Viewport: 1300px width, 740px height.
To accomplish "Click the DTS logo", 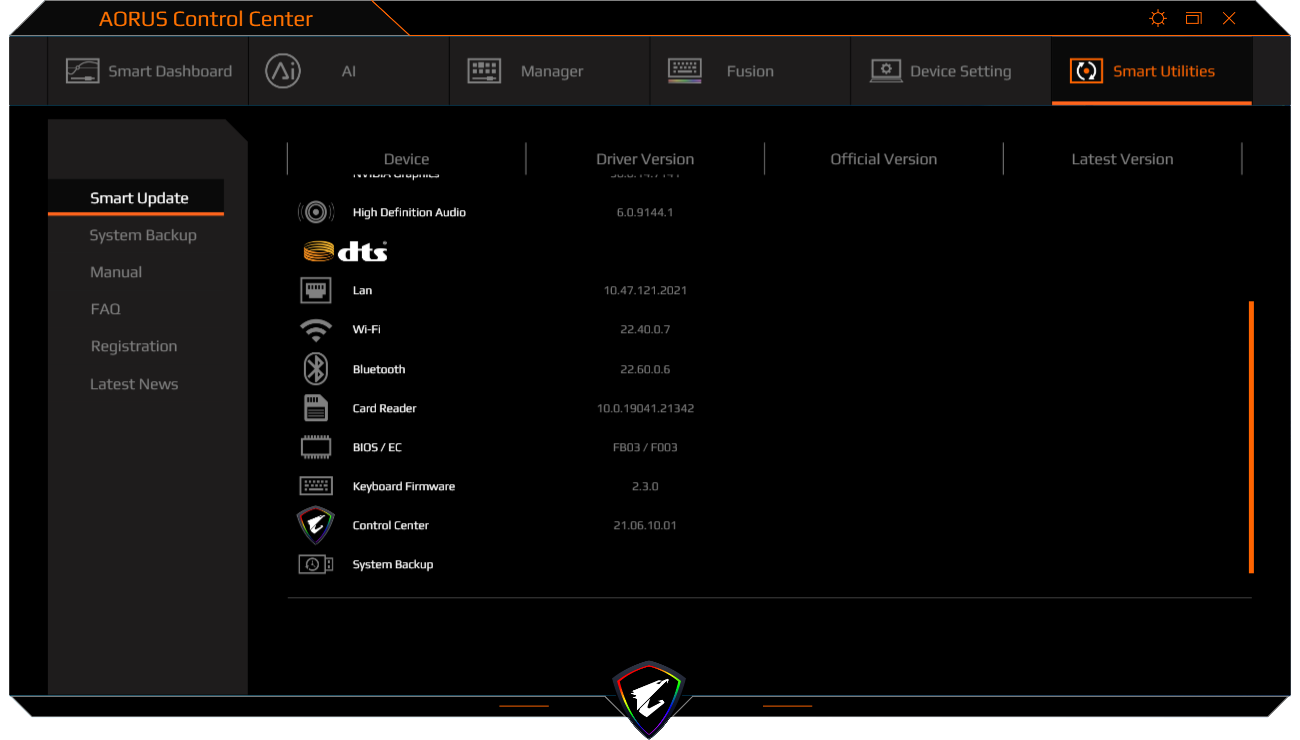I will click(345, 251).
